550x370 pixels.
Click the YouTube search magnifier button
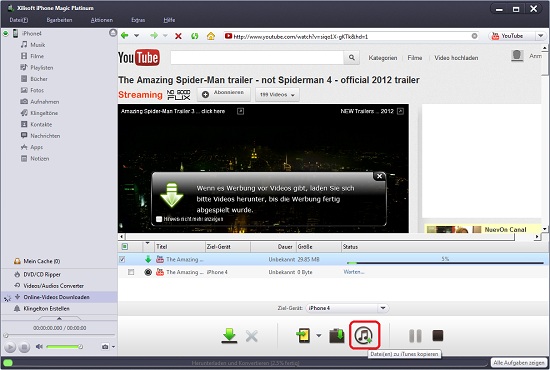(x=351, y=58)
